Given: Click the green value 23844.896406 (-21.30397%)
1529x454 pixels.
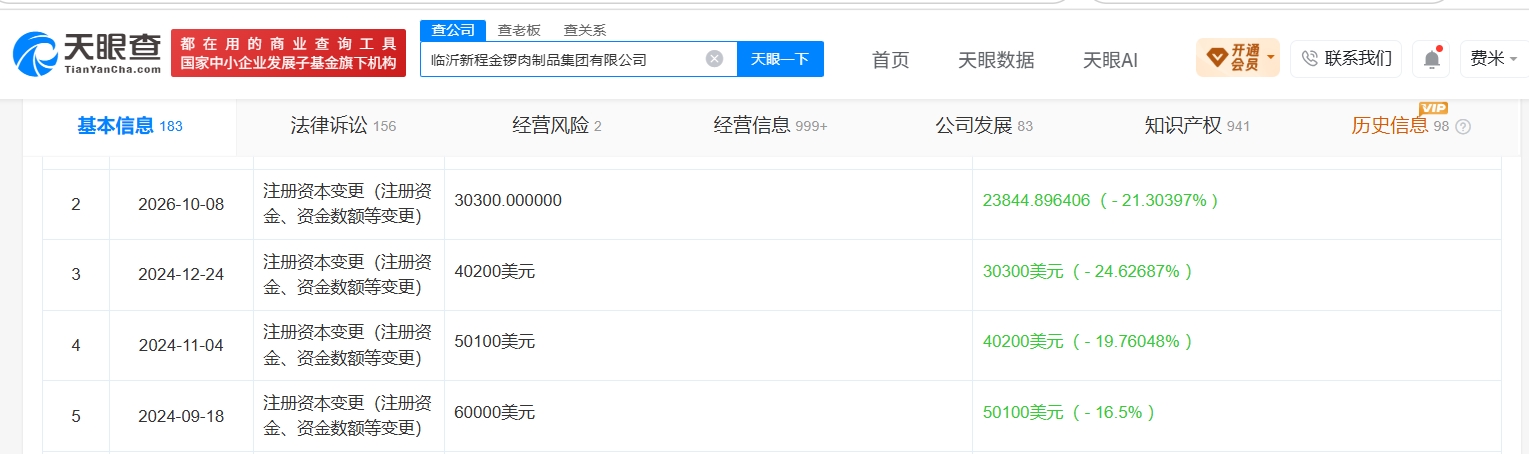Looking at the screenshot, I should pos(1101,200).
